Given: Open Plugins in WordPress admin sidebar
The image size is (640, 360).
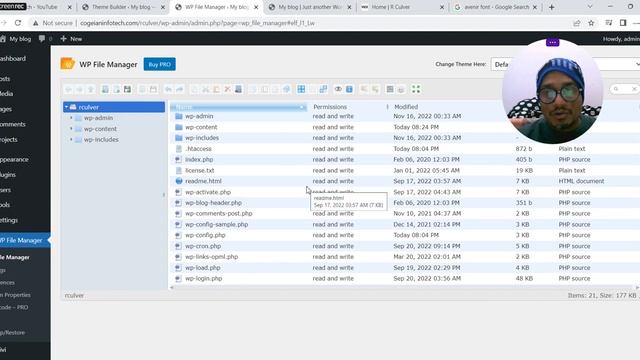Looking at the screenshot, I should point(8,175).
